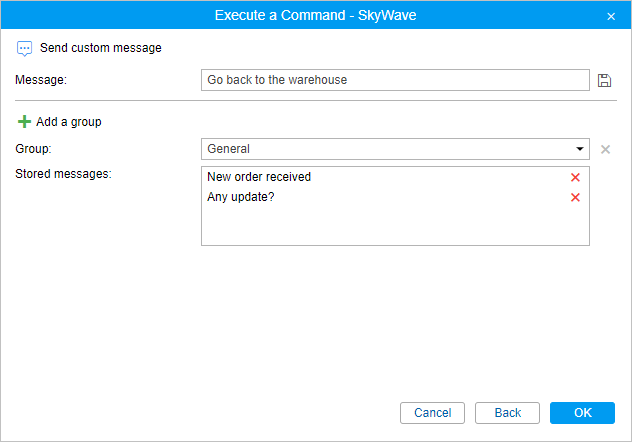This screenshot has width=632, height=442.
Task: Go to previous step with Back
Action: pyautogui.click(x=508, y=413)
